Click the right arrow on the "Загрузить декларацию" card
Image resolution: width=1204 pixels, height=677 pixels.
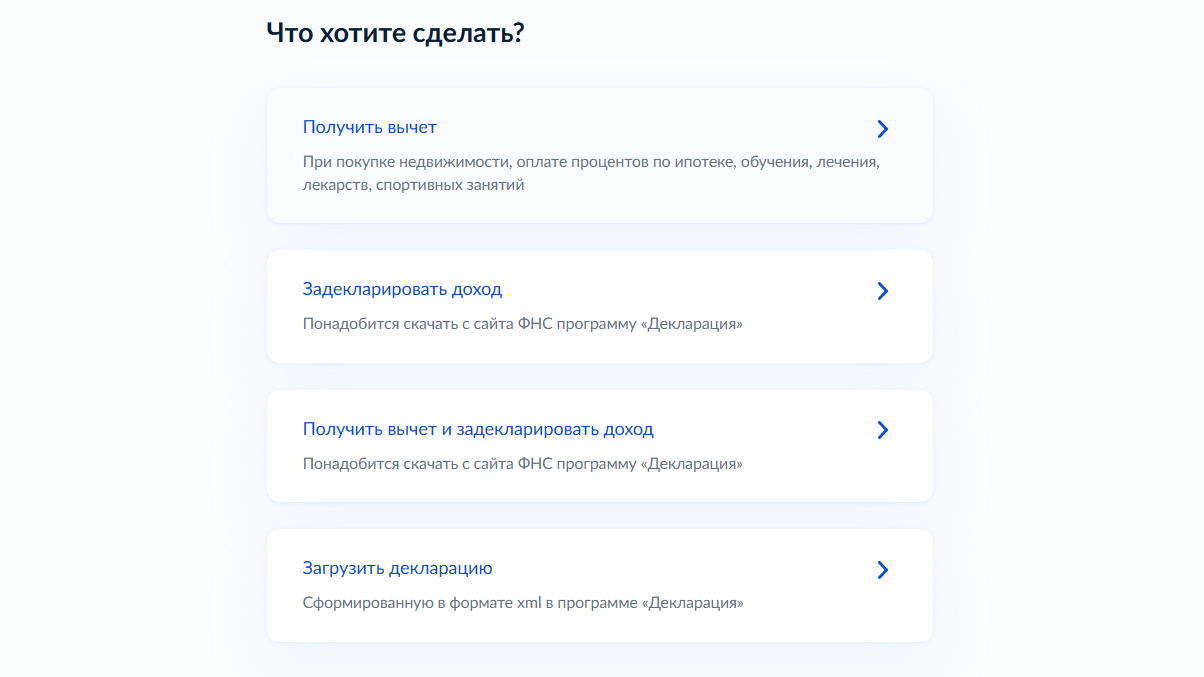coord(882,570)
